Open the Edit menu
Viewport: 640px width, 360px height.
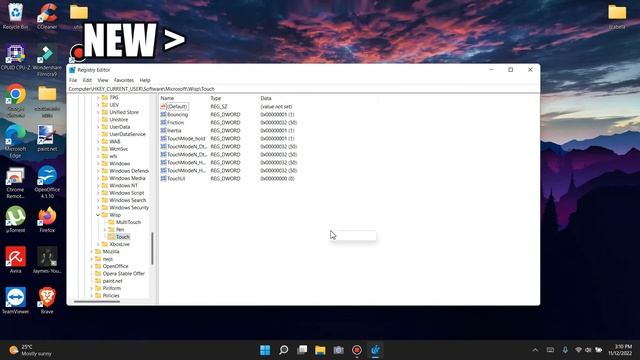(87, 80)
